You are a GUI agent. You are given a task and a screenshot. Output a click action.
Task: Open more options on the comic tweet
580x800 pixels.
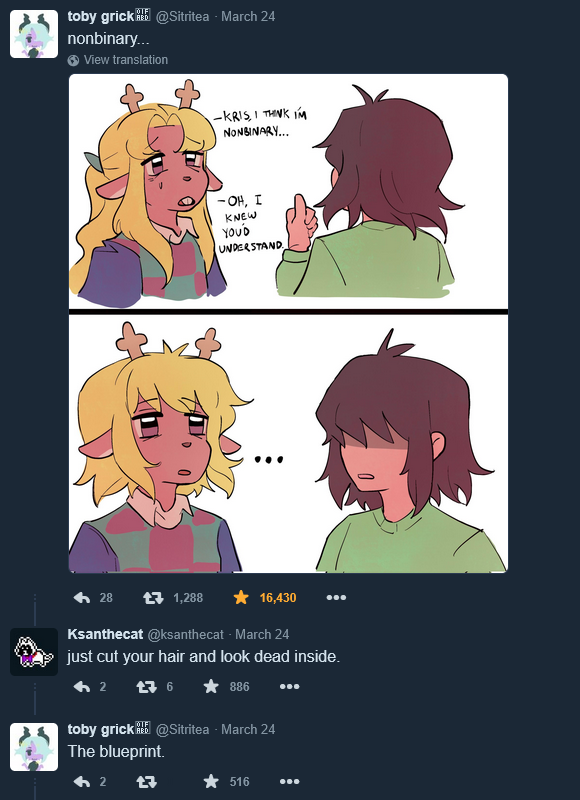pyautogui.click(x=336, y=597)
